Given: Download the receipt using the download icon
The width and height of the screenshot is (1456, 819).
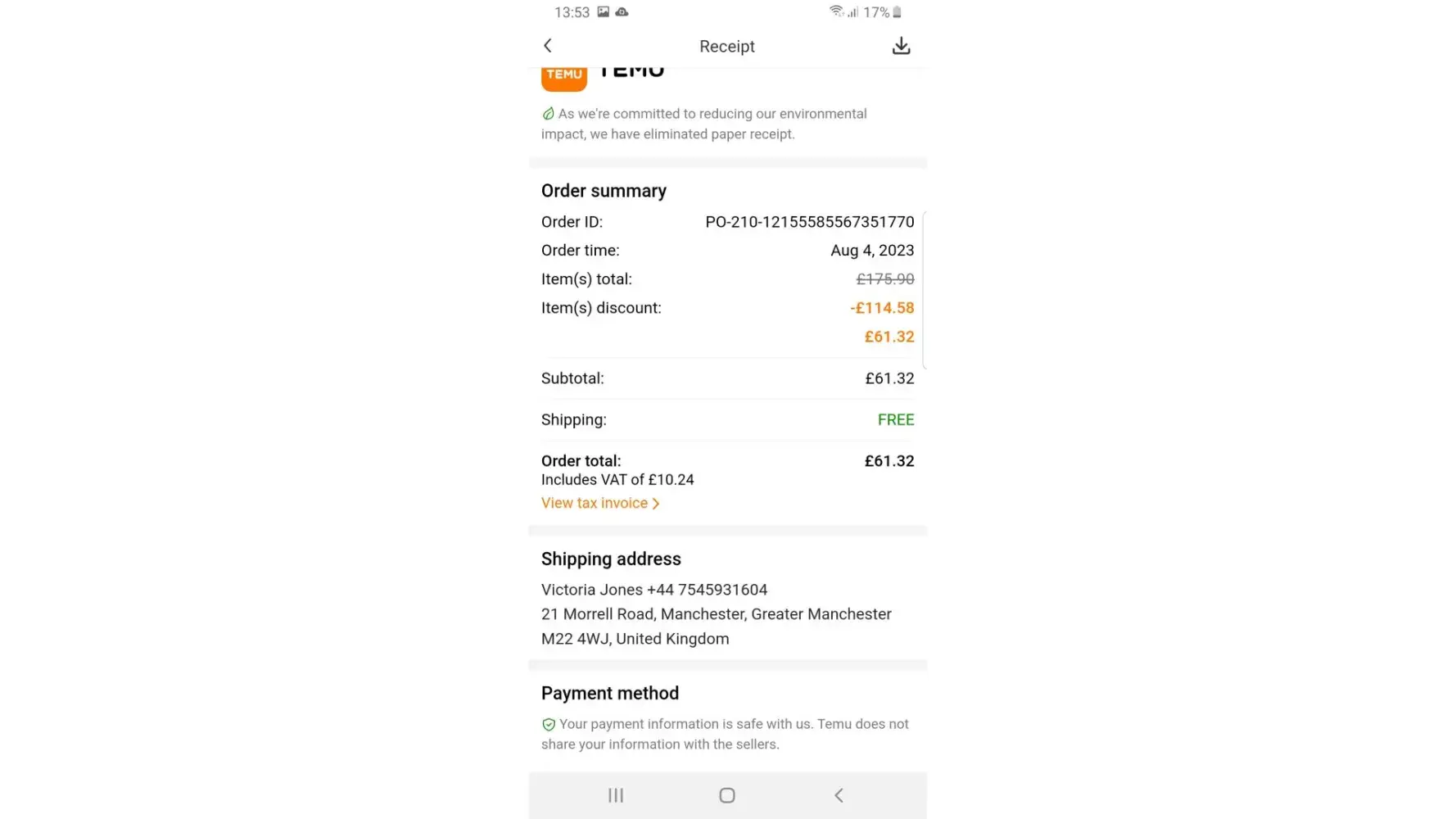Looking at the screenshot, I should coord(901,46).
